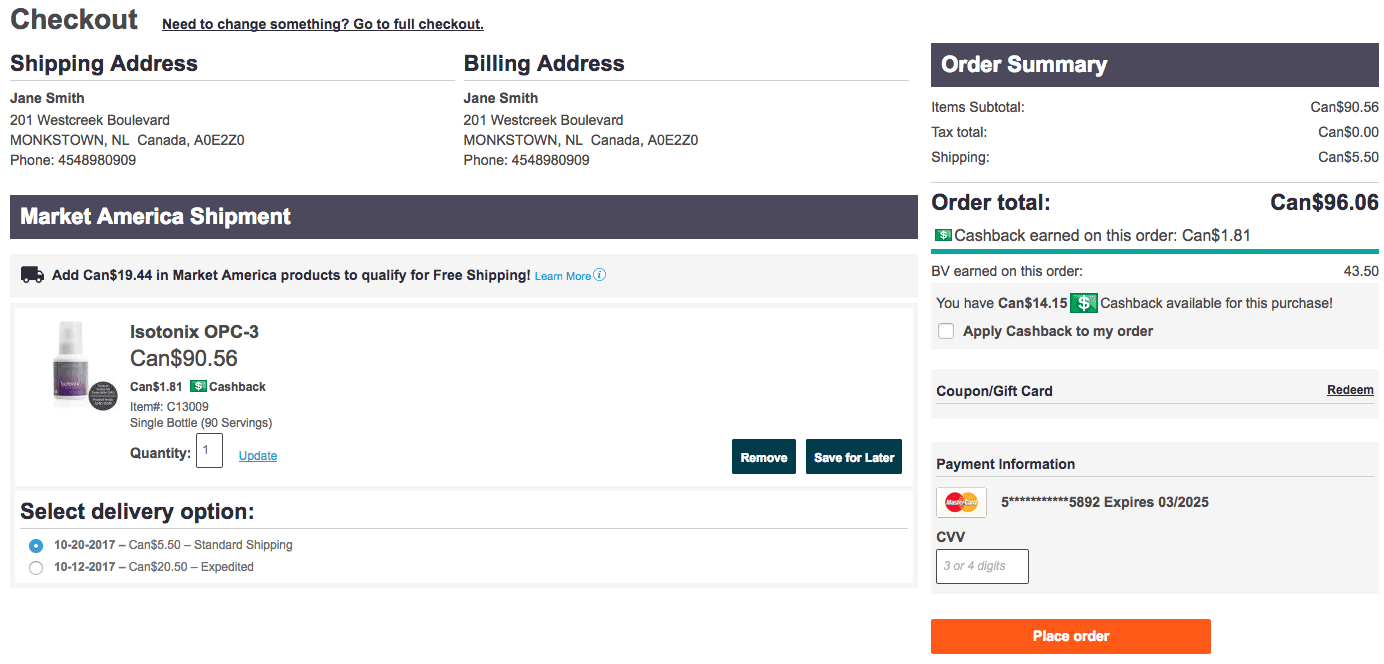Open the Learn More free shipping link
1384x664 pixels.
(x=563, y=276)
